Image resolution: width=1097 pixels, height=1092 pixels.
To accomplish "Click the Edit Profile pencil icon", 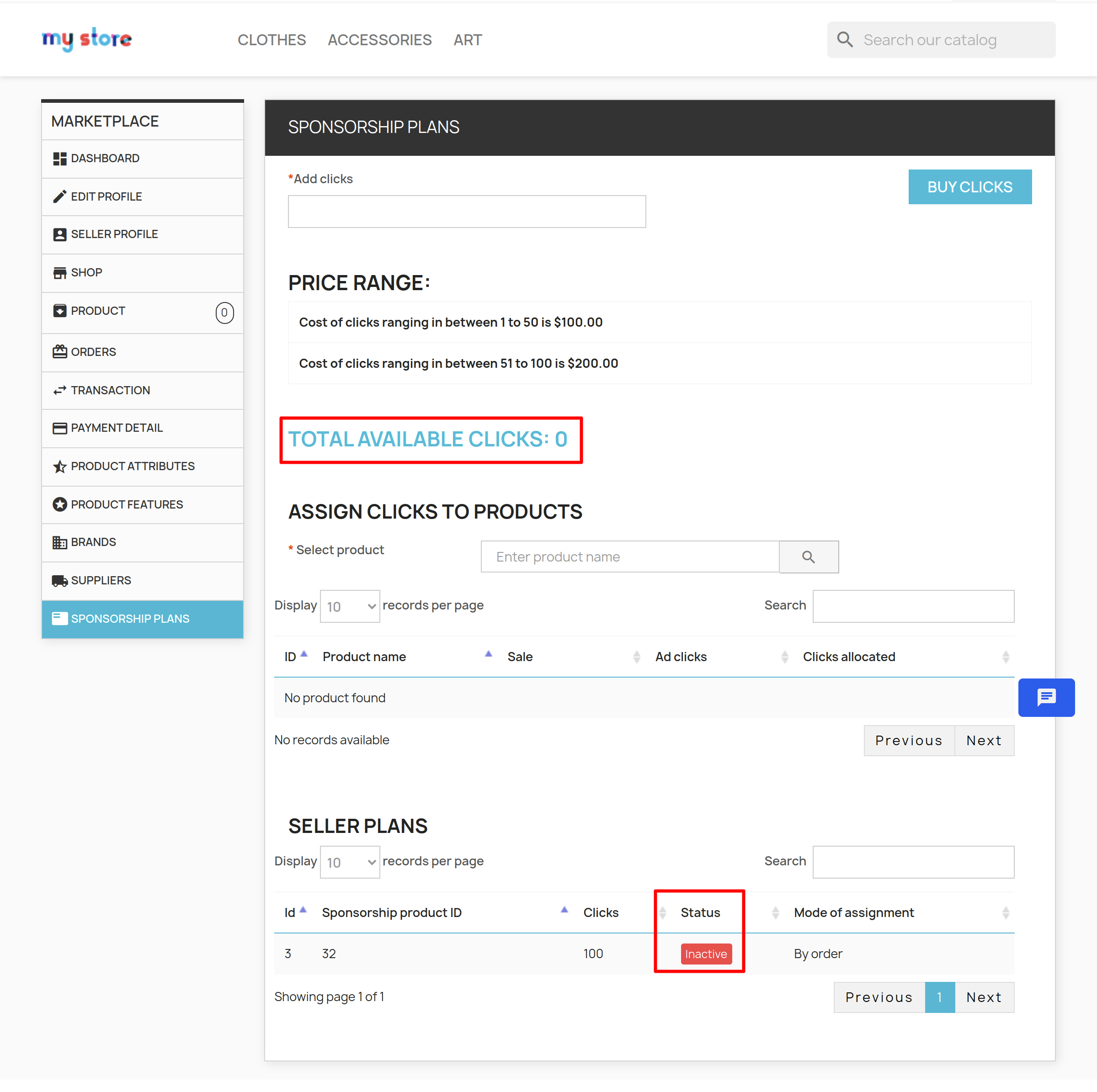I will [x=59, y=196].
